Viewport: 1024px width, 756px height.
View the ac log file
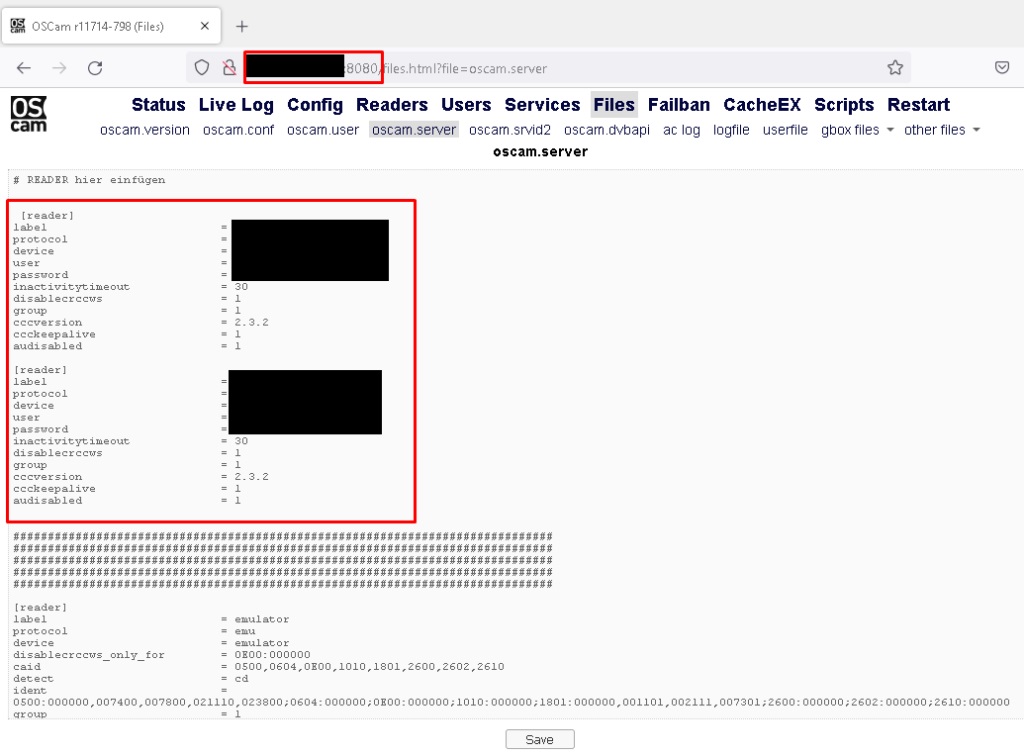coord(681,130)
